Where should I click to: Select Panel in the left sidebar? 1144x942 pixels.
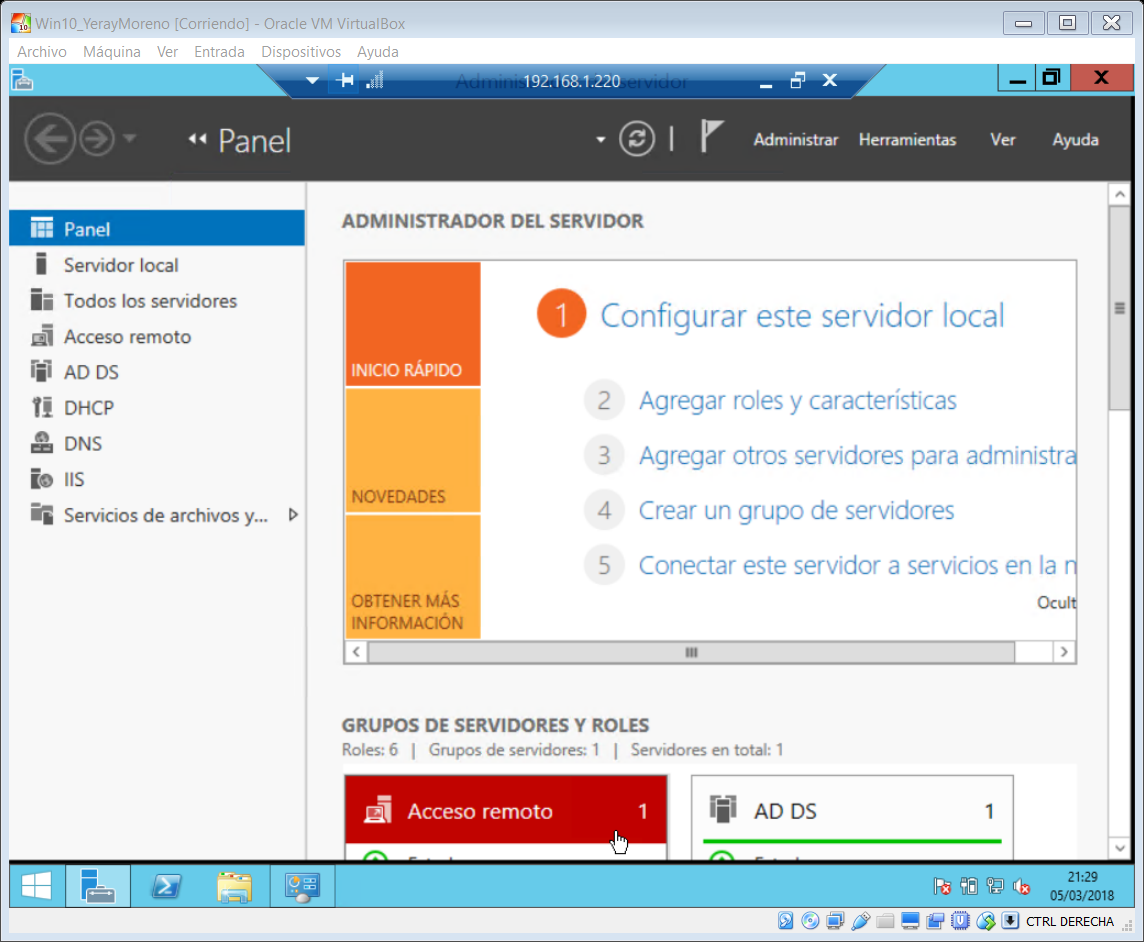point(157,228)
